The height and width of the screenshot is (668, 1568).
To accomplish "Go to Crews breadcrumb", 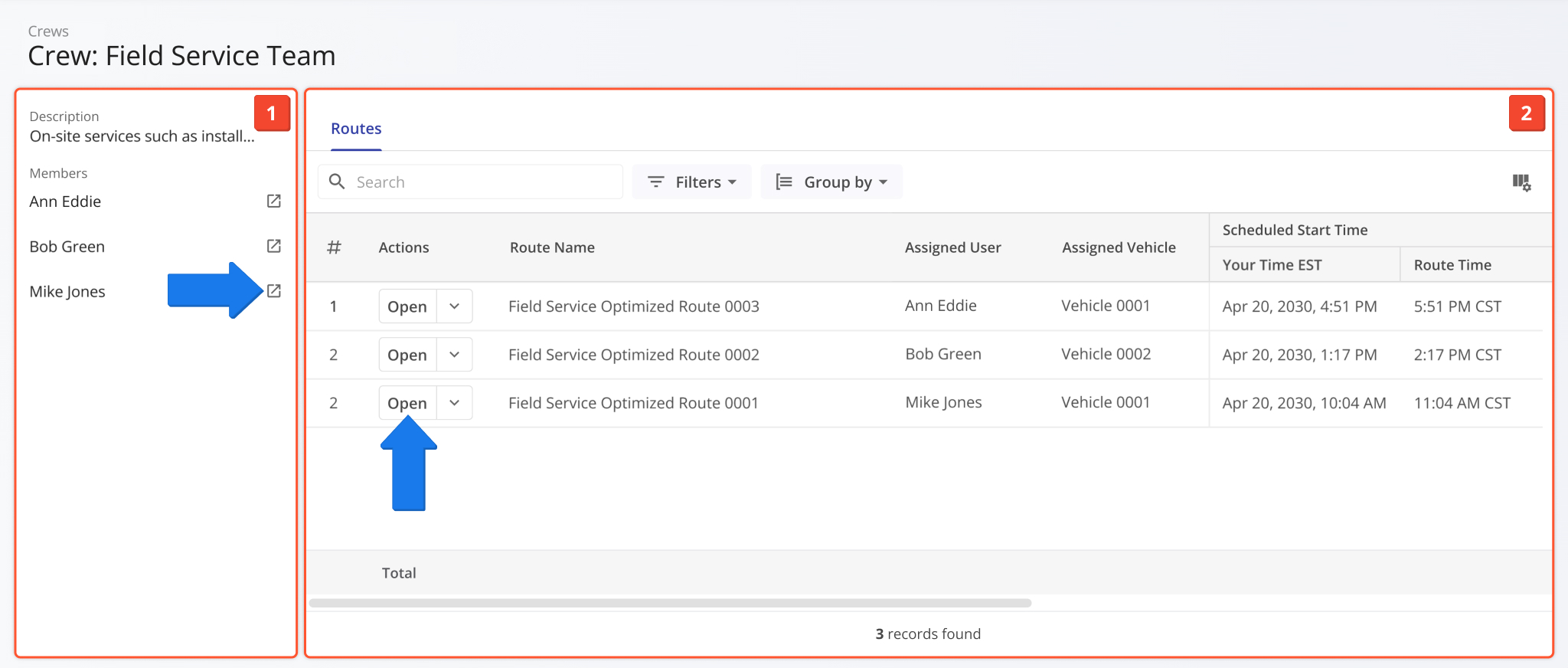I will 48,31.
